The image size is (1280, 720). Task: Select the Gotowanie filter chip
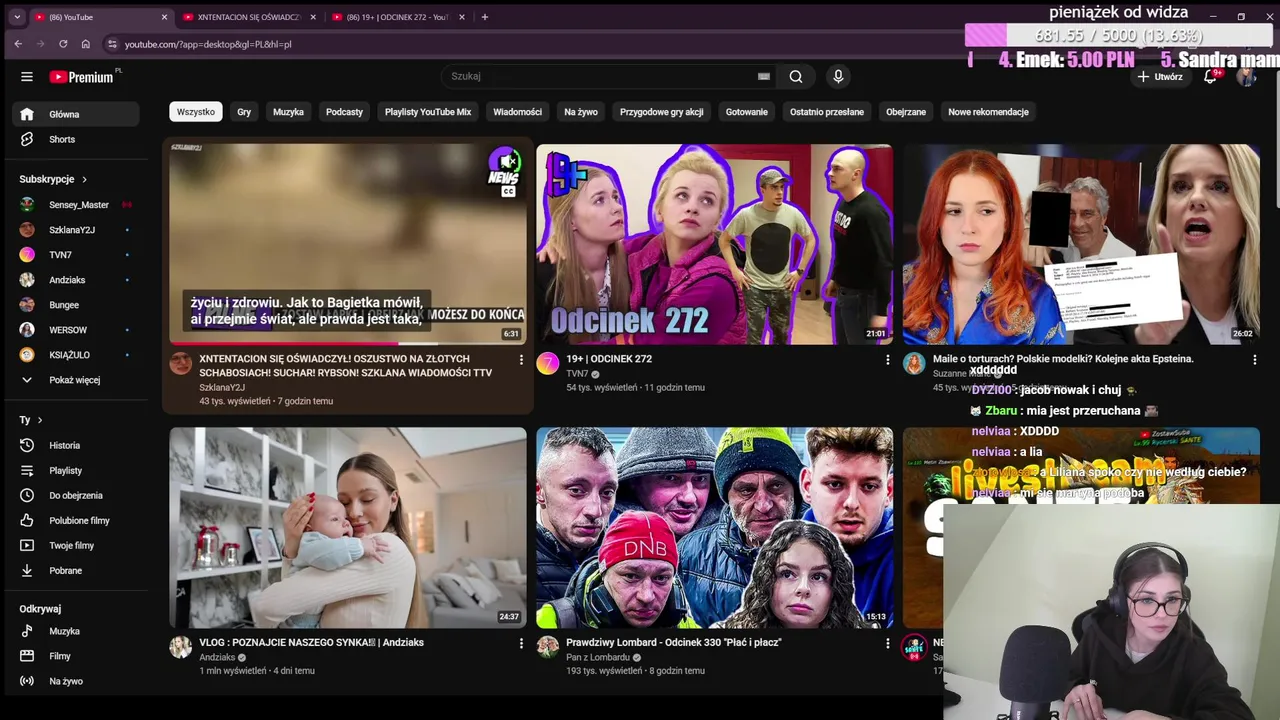[x=747, y=112]
